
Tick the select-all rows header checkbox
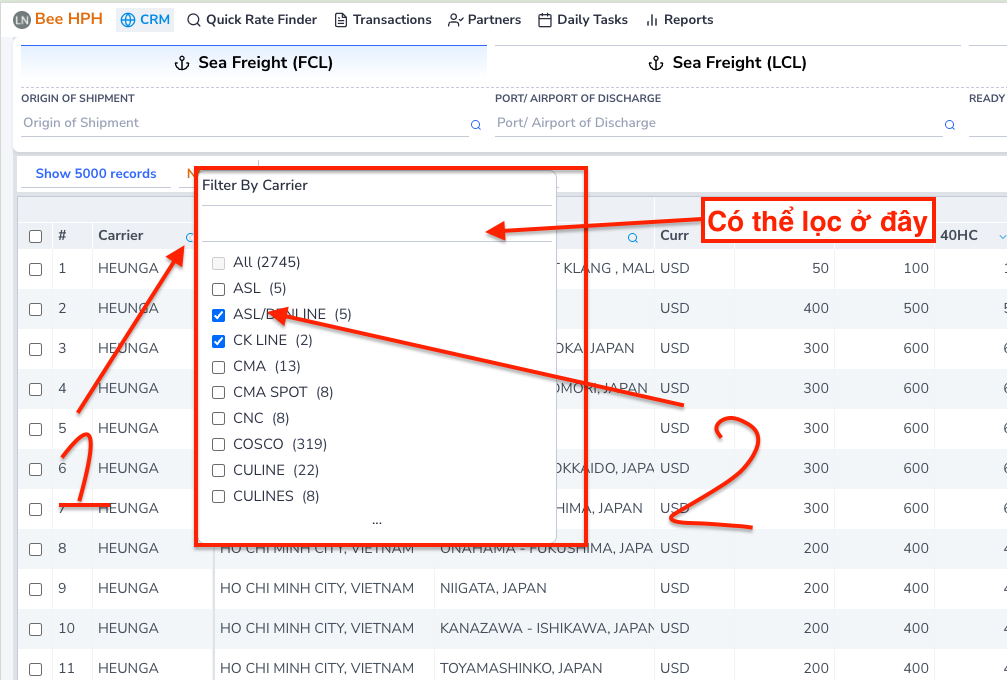point(36,237)
